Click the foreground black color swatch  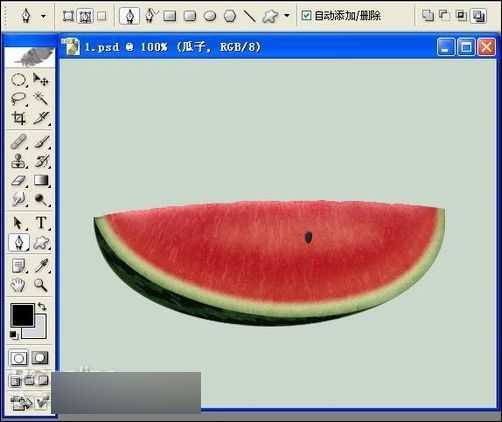pos(22,315)
